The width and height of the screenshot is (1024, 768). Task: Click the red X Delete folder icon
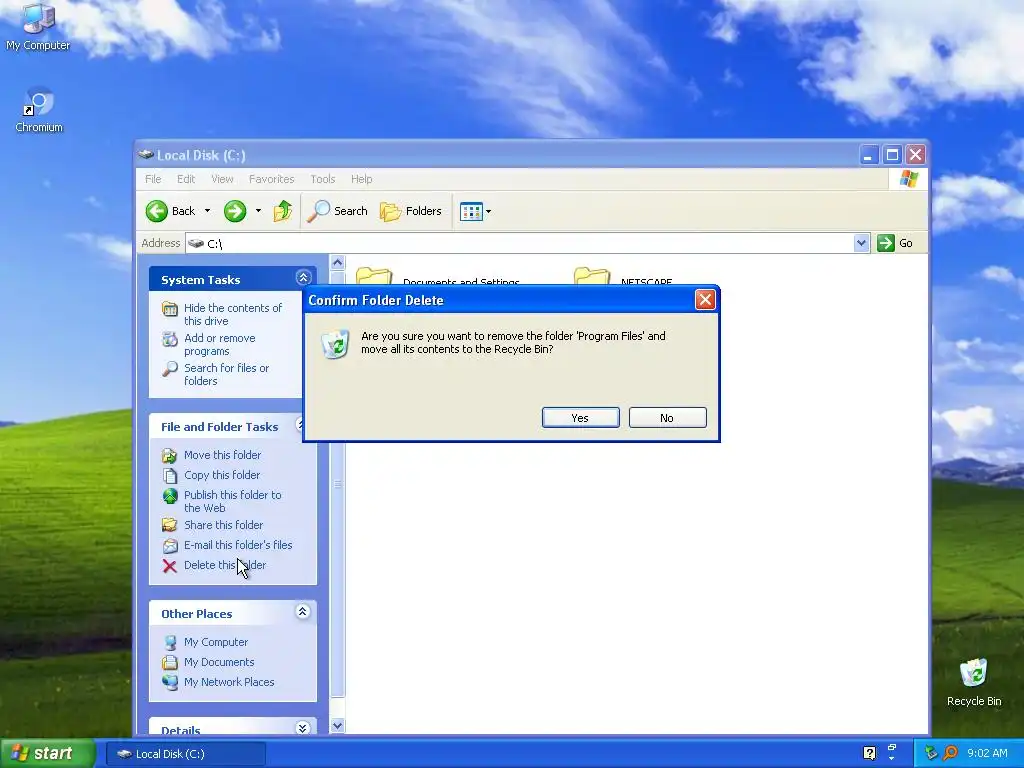point(170,566)
